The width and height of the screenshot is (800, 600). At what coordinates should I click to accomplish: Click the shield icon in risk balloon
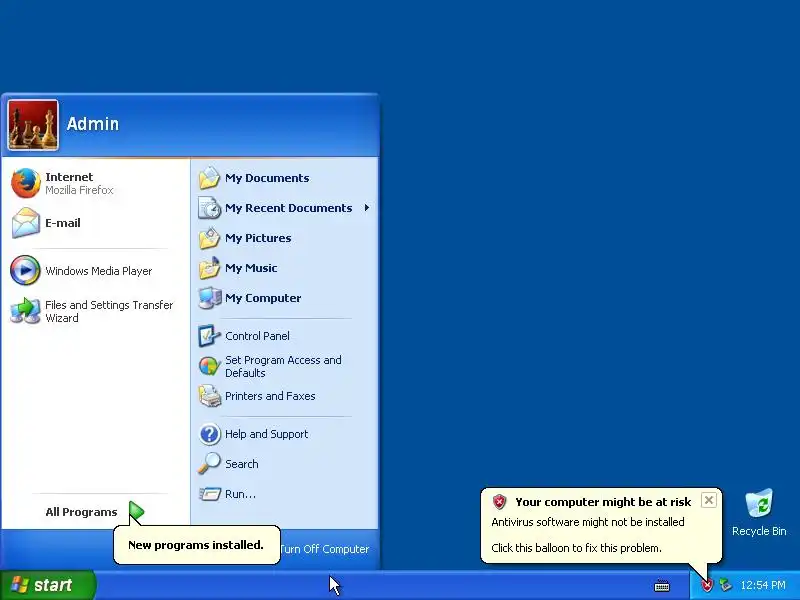tap(499, 502)
